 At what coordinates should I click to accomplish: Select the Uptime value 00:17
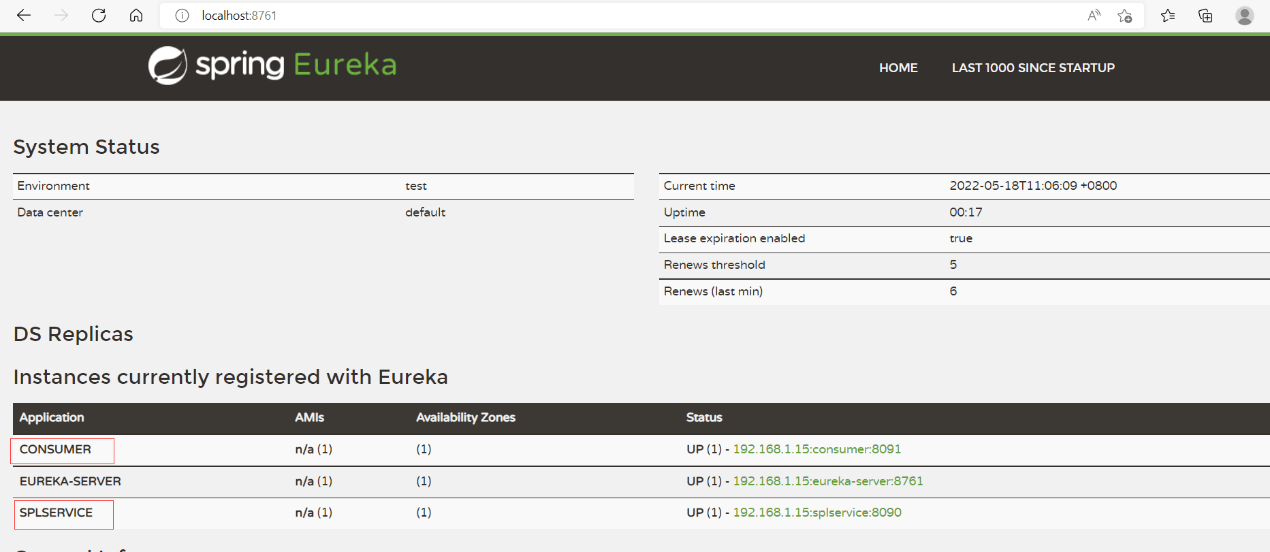(966, 212)
